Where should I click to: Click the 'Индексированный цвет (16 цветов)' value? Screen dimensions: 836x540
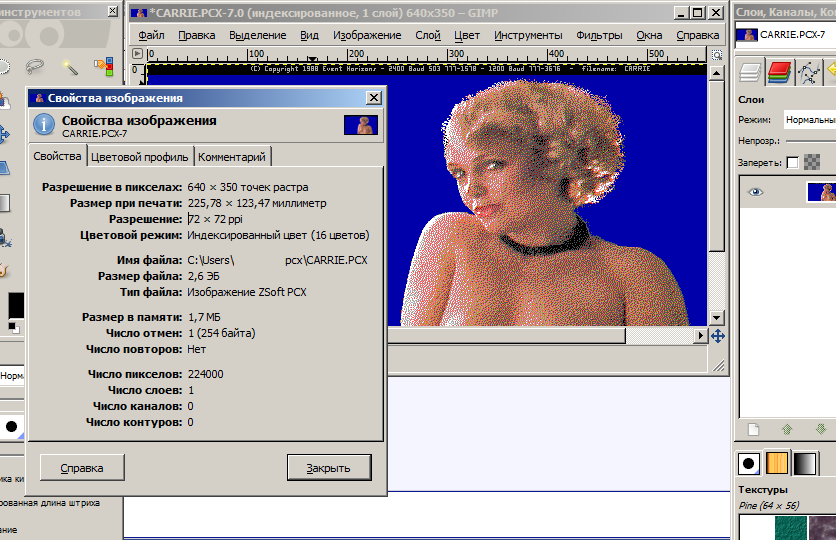pyautogui.click(x=278, y=235)
